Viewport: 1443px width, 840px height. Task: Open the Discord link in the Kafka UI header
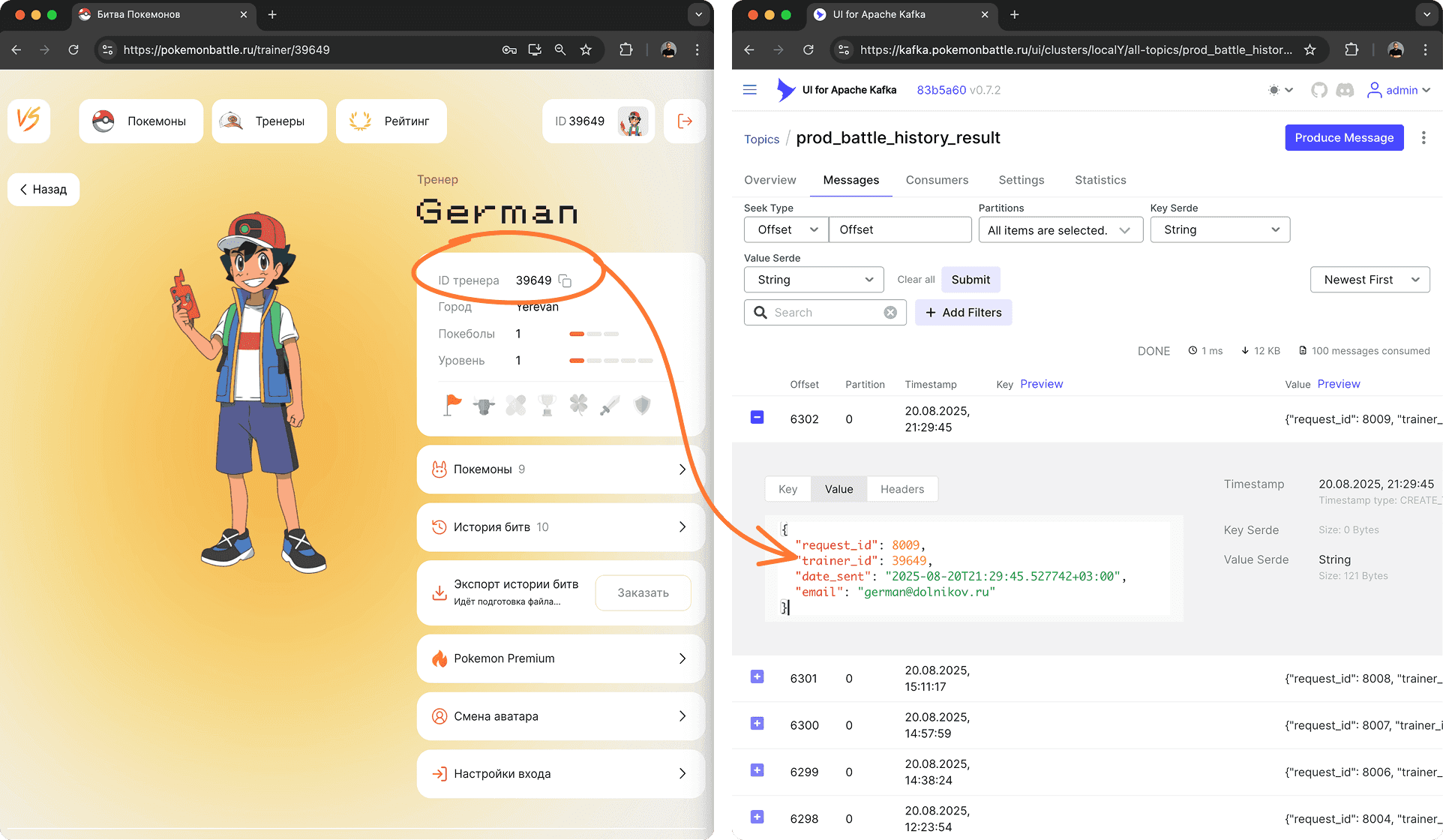pyautogui.click(x=1345, y=90)
